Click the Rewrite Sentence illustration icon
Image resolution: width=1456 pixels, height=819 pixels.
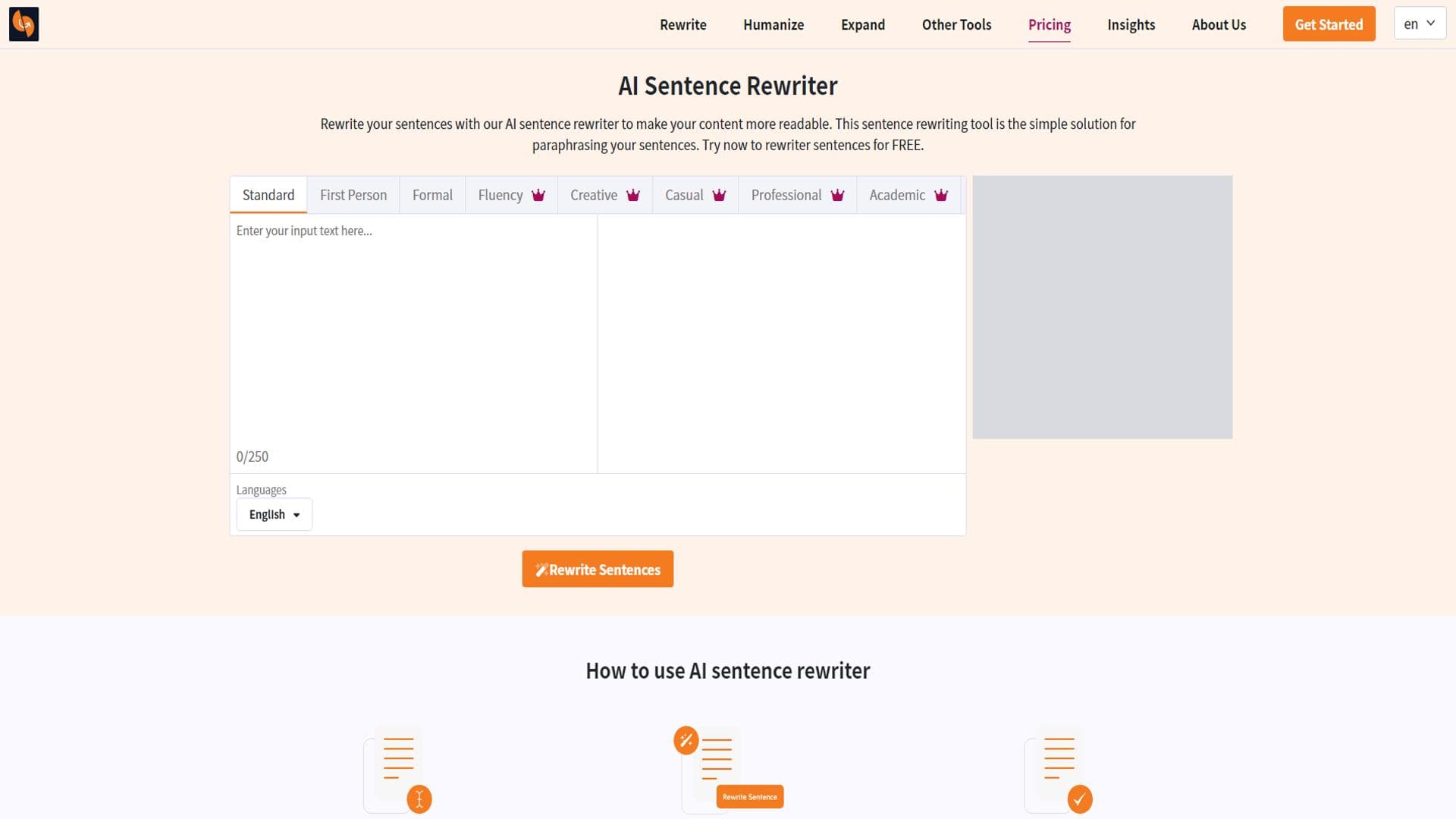click(x=728, y=770)
